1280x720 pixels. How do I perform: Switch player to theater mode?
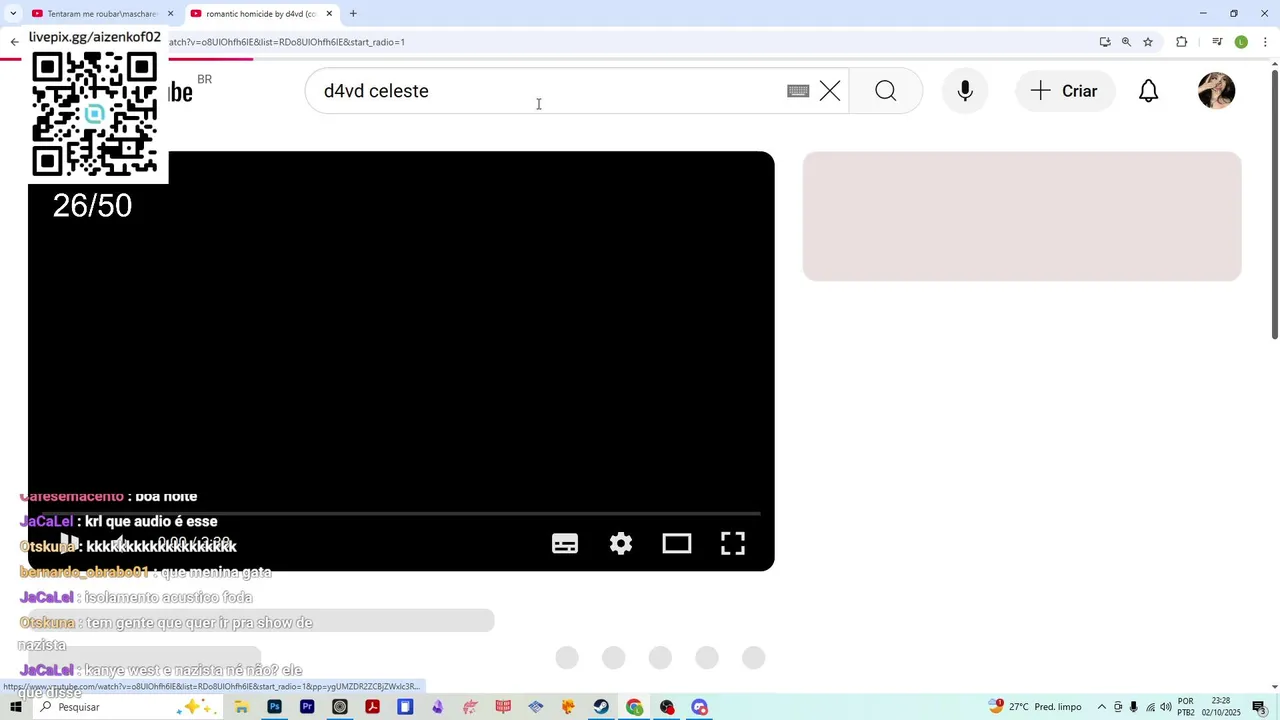(677, 543)
